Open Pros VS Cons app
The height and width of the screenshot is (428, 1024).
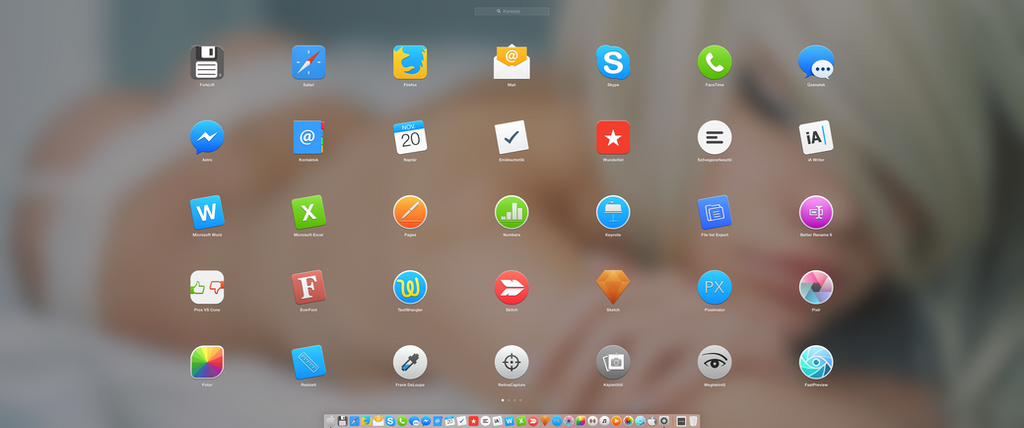pyautogui.click(x=207, y=288)
